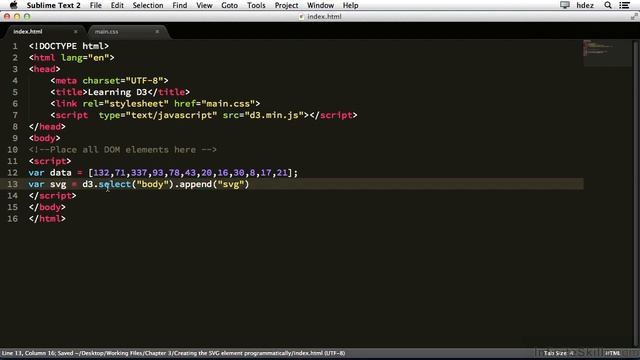This screenshot has height=360, width=640.
Task: Click the <!DOCTYPE html> line
Action: [x=69, y=46]
